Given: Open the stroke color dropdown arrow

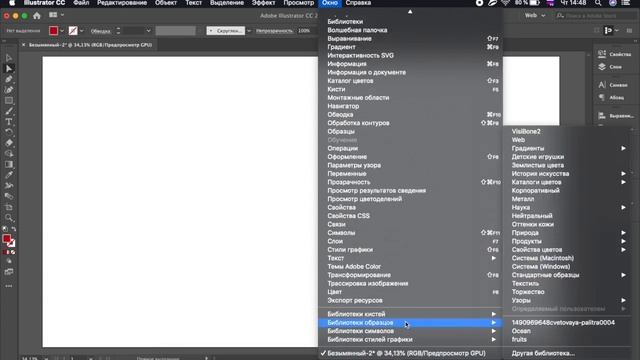Looking at the screenshot, I should coord(82,31).
